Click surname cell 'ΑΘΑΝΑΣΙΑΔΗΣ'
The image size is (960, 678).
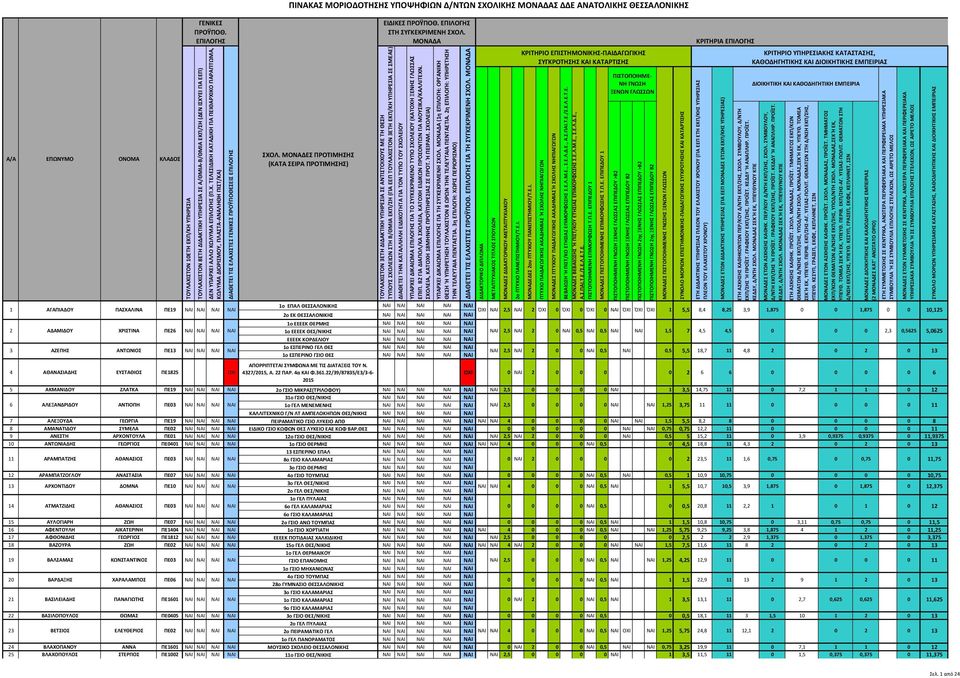[x=59, y=372]
